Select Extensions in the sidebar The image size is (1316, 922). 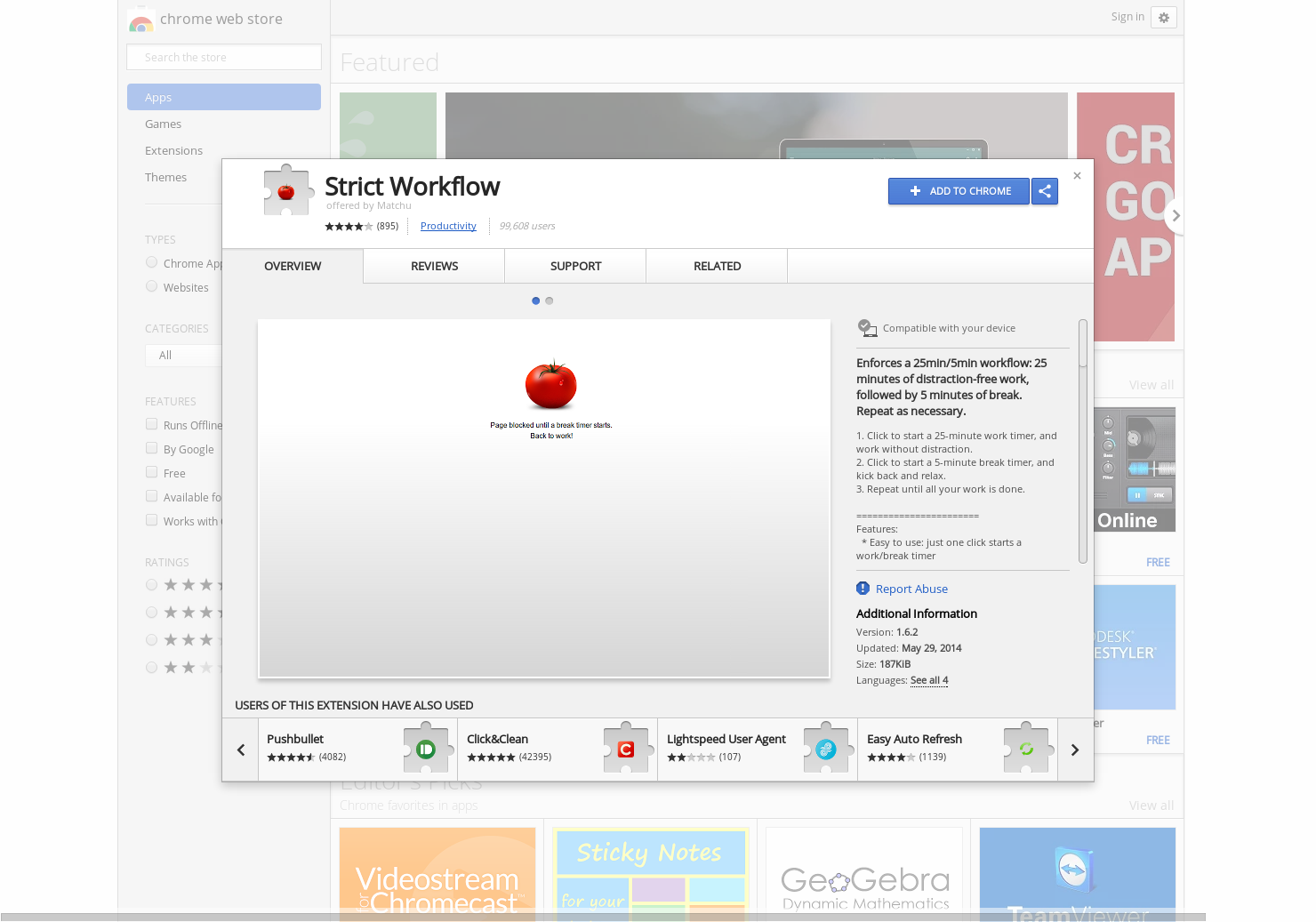coord(173,150)
